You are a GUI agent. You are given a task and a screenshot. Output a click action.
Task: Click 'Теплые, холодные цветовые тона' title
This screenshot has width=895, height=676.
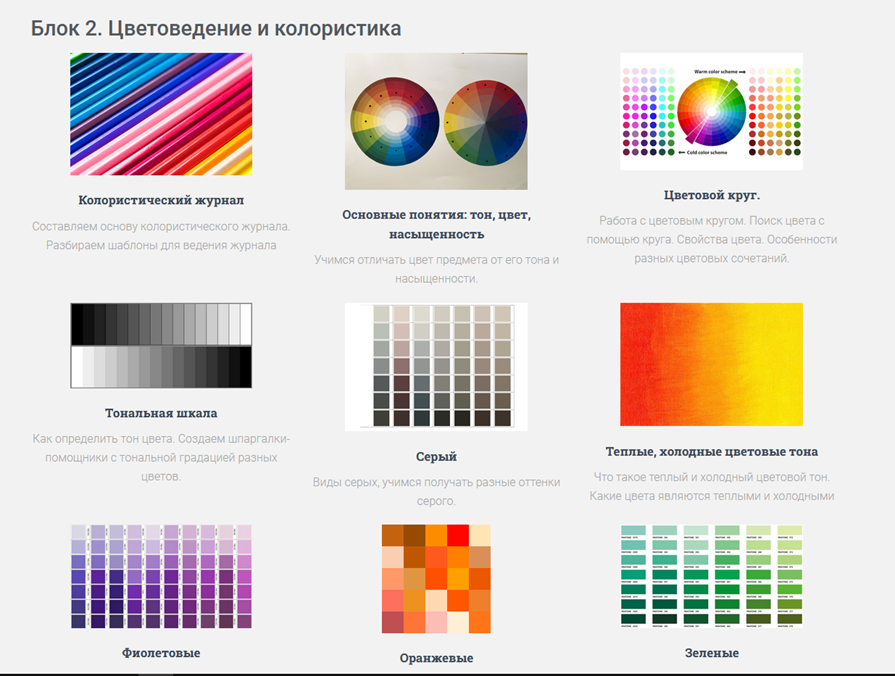click(x=711, y=451)
